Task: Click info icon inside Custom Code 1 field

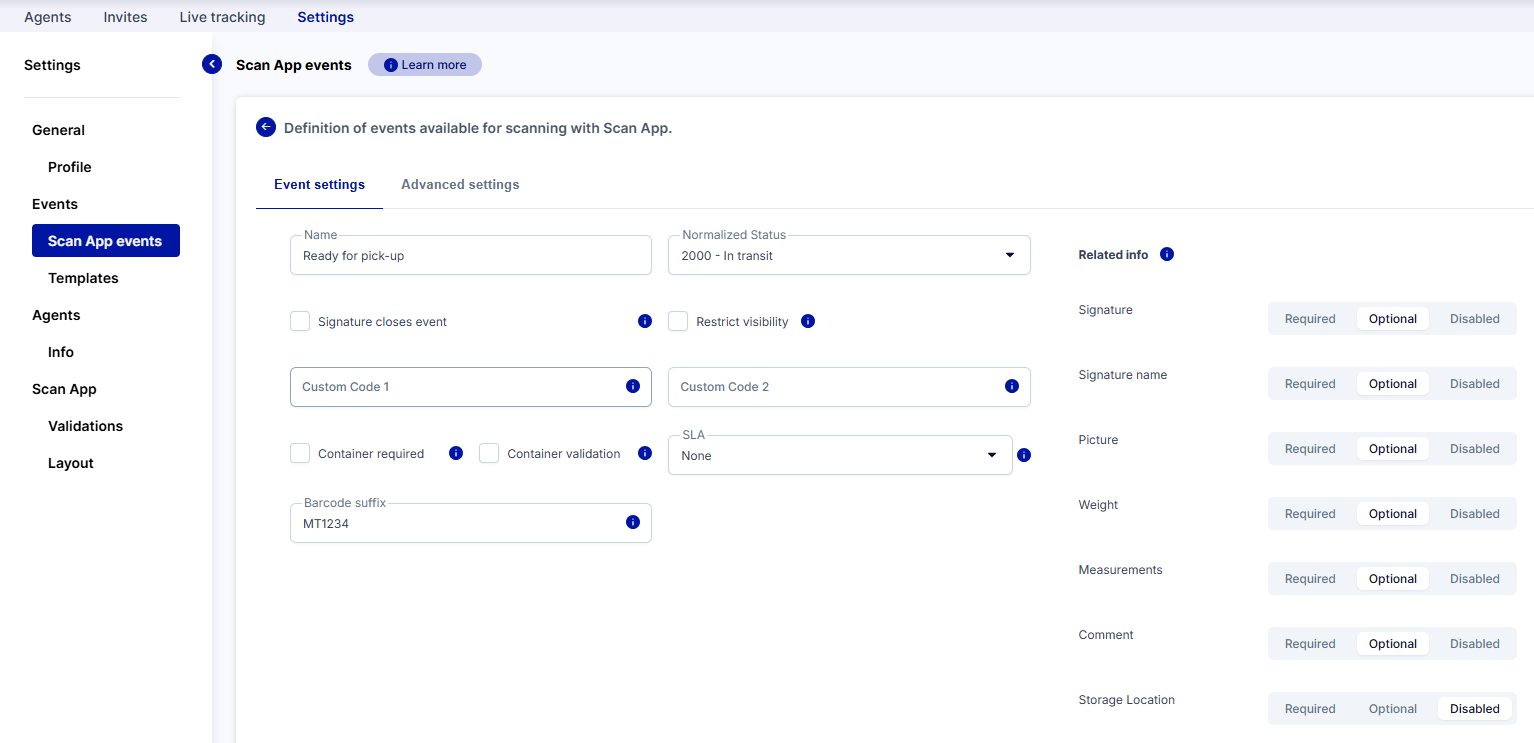Action: click(633, 386)
